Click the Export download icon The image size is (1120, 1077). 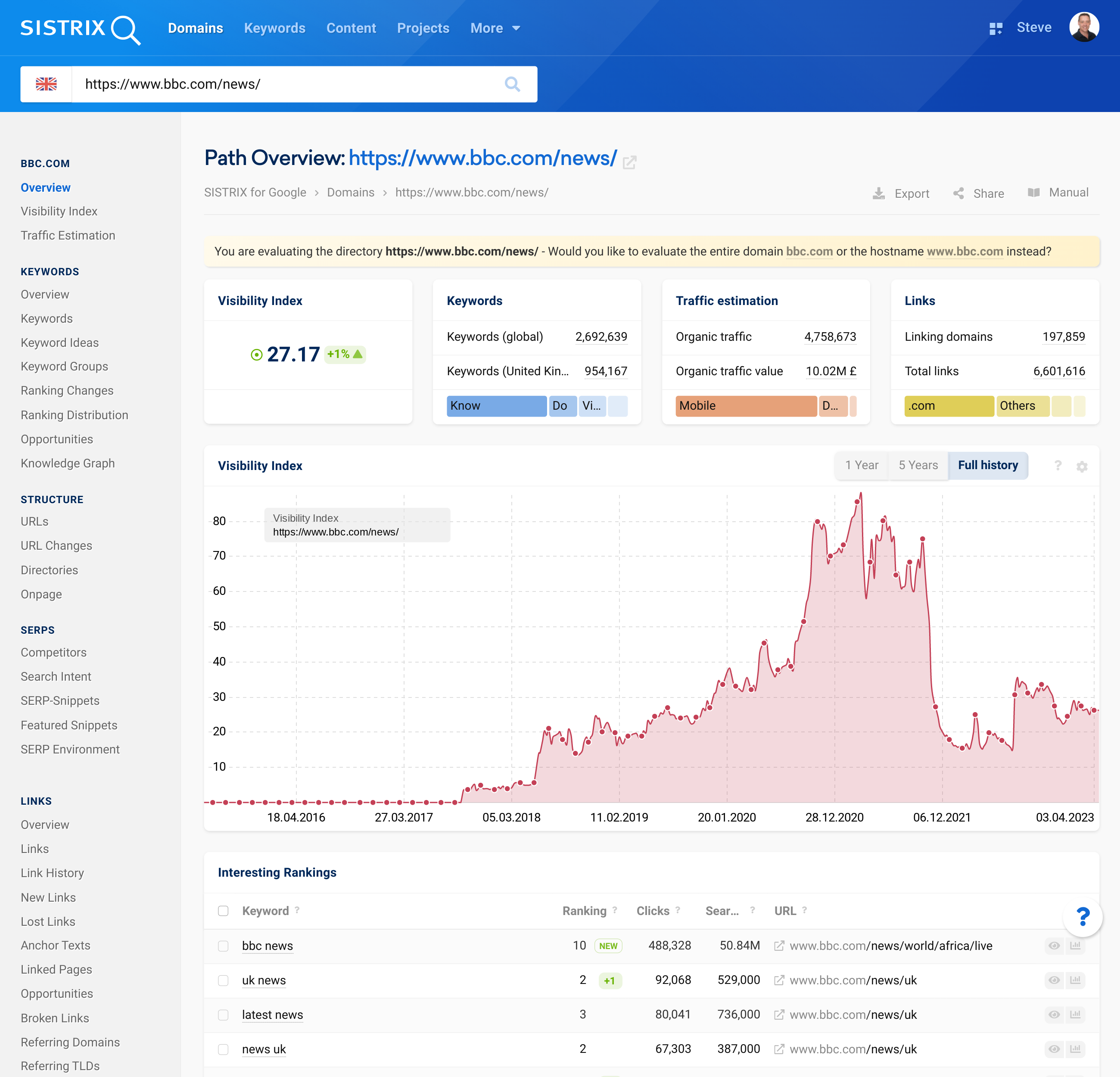(878, 193)
